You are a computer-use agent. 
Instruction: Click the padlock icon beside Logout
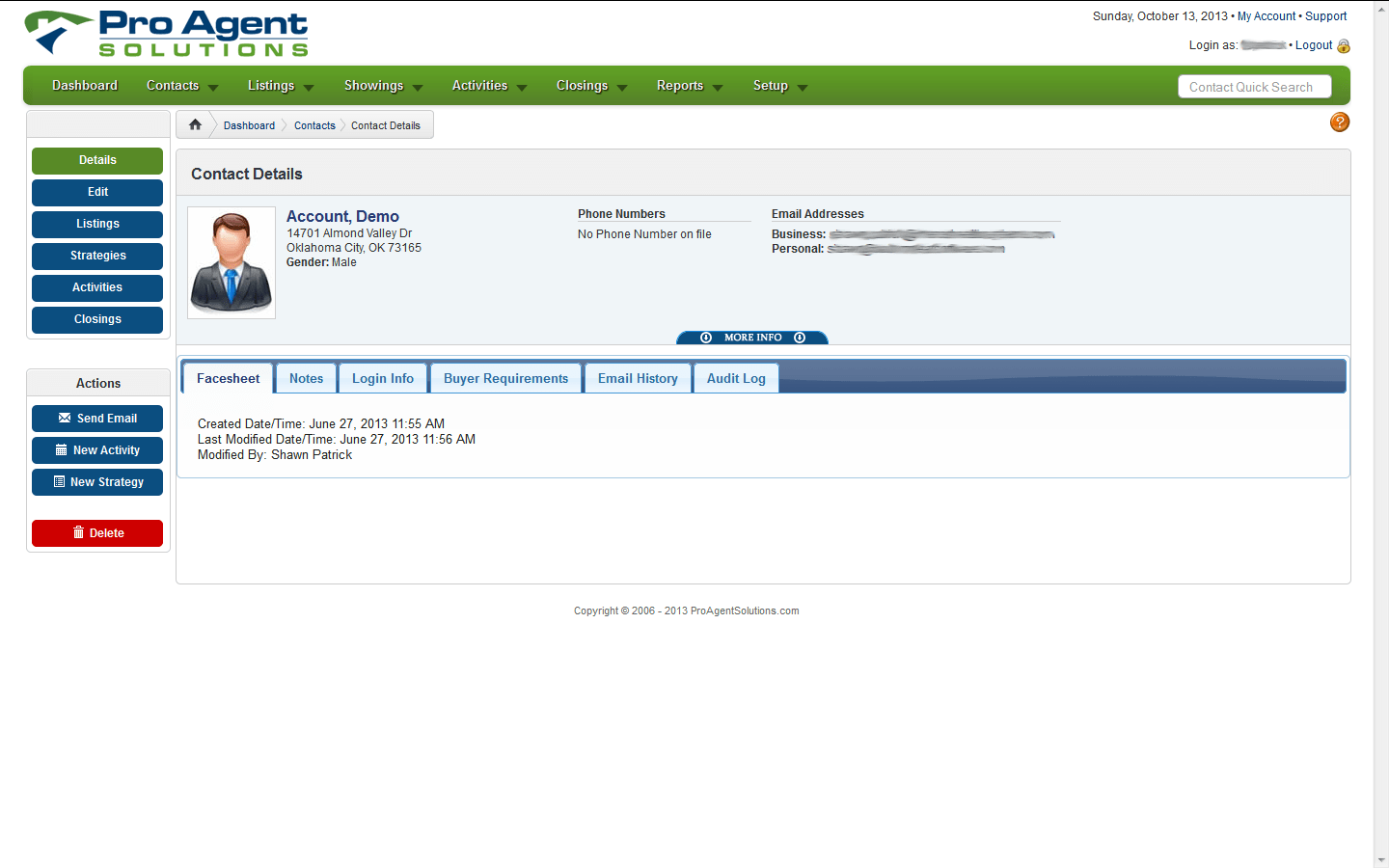coord(1344,45)
